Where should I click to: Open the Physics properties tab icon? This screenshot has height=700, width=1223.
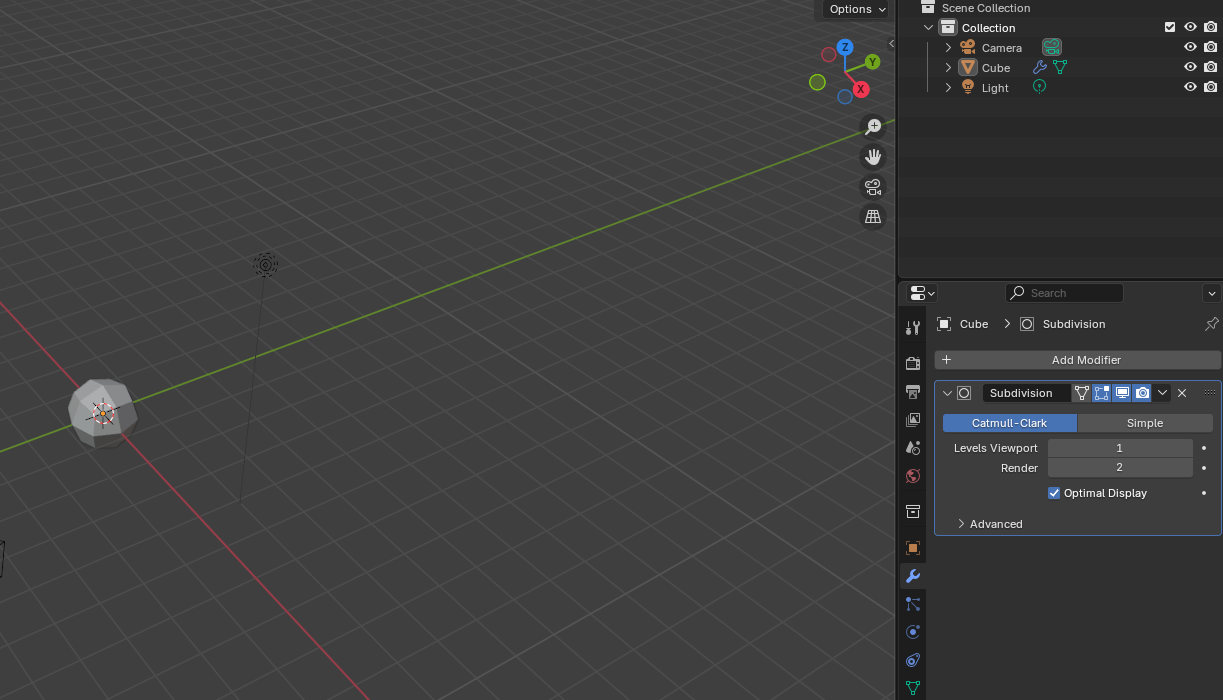912,632
